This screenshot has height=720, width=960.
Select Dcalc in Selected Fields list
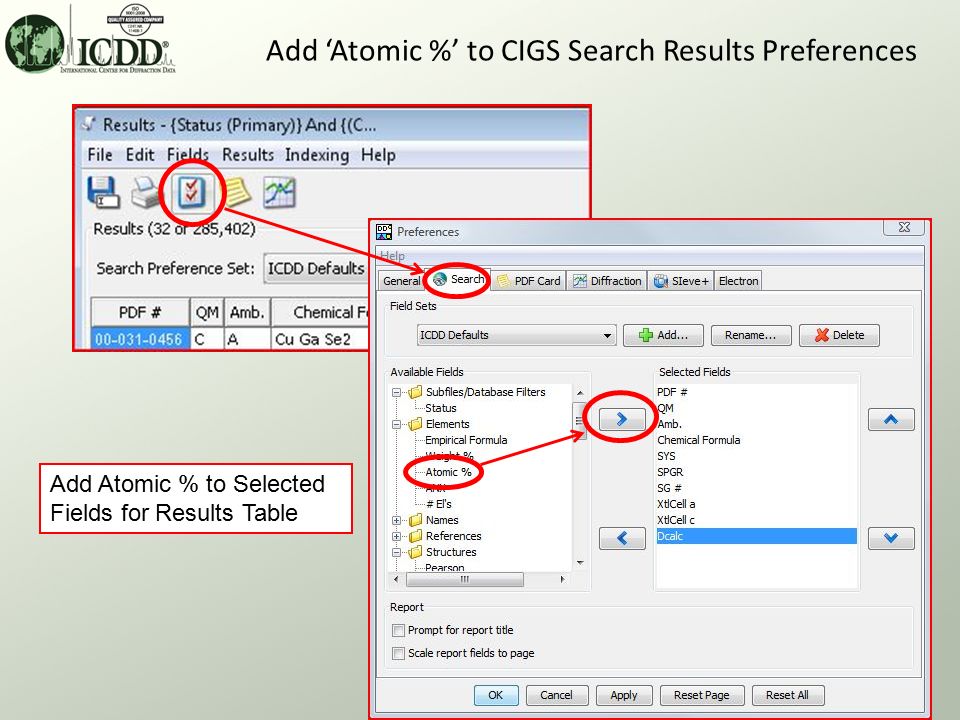(x=756, y=536)
